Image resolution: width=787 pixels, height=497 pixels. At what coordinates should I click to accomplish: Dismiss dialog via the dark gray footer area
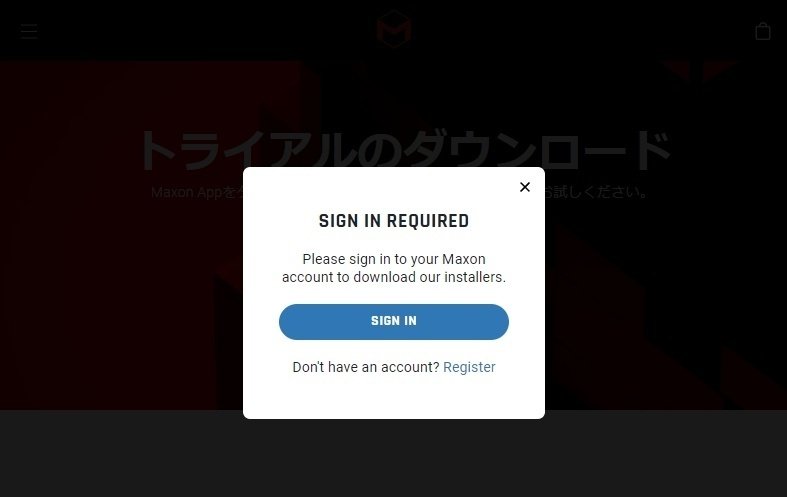(x=394, y=458)
